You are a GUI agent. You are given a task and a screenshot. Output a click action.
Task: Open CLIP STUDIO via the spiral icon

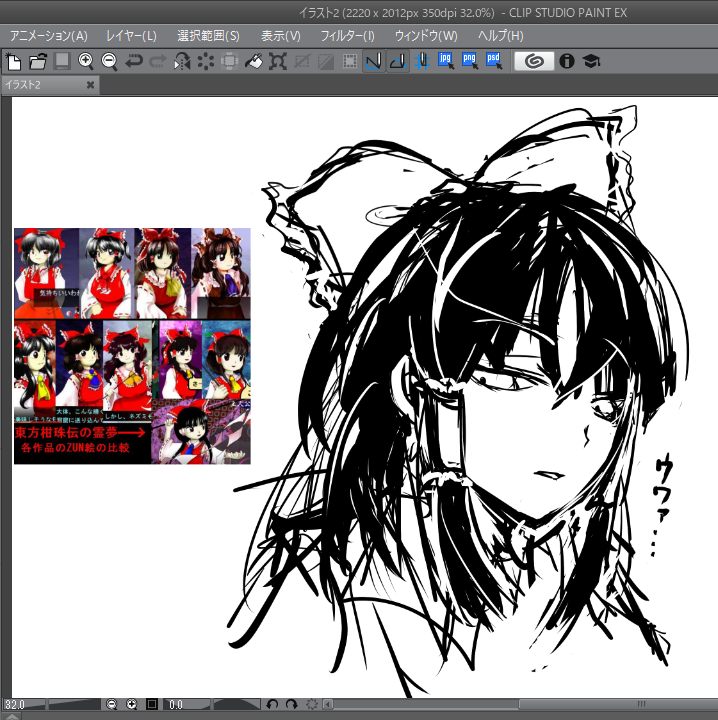coord(534,61)
